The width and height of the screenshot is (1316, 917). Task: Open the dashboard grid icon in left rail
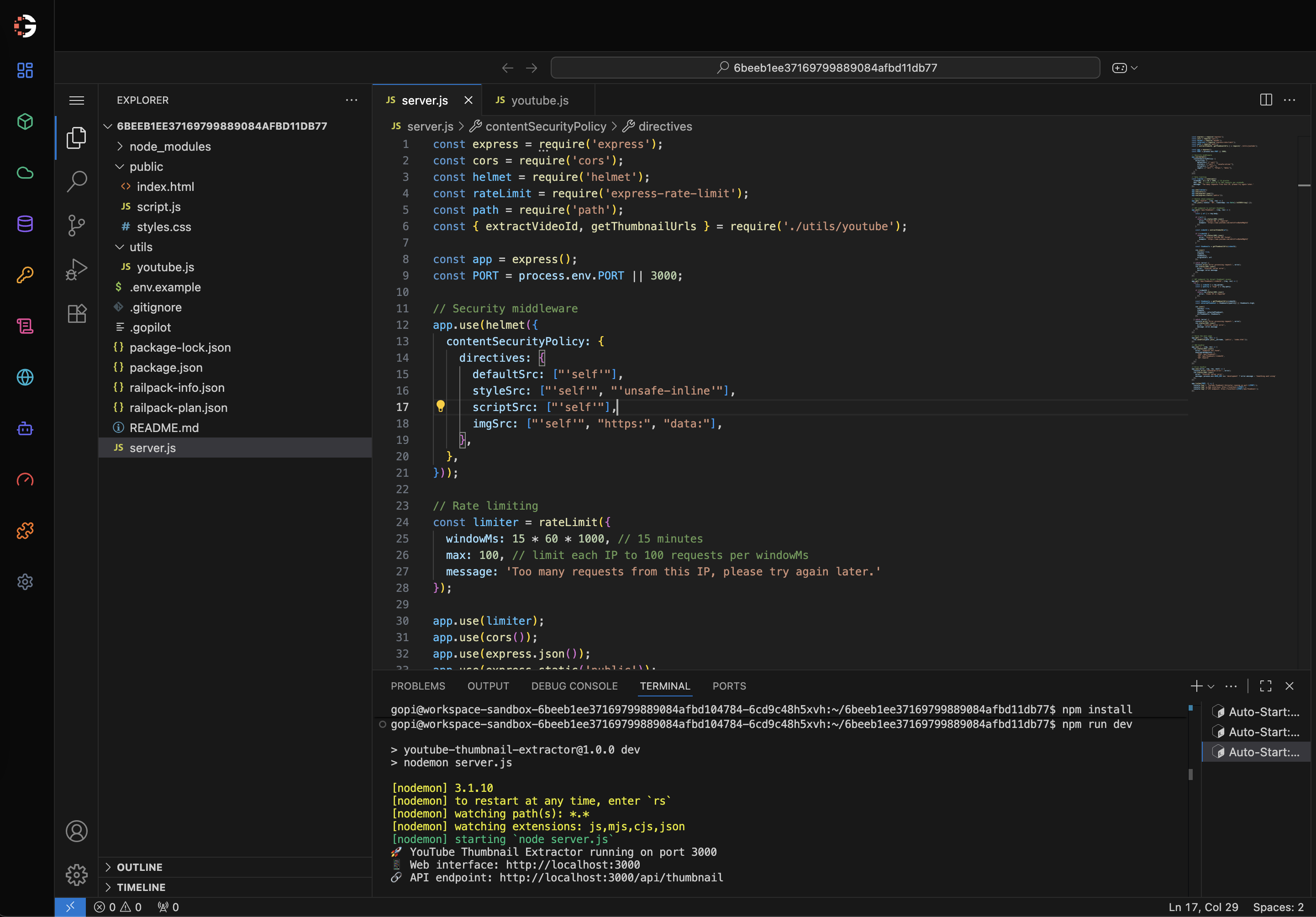click(25, 70)
